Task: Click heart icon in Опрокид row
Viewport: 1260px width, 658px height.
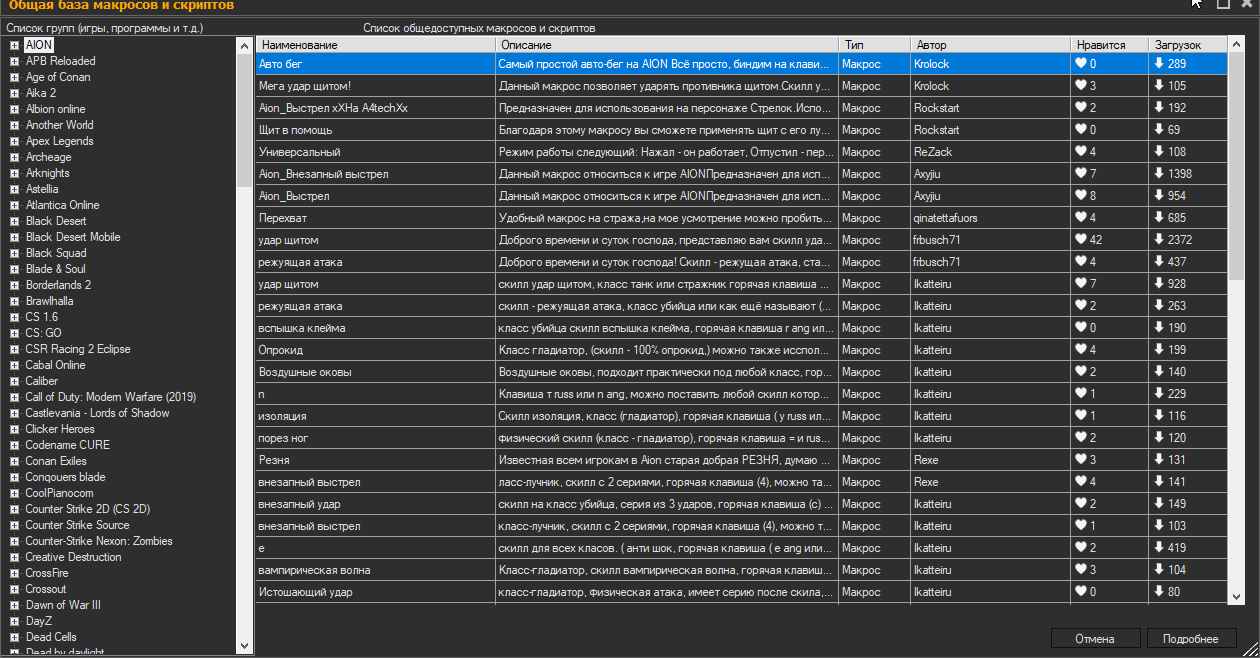Action: pos(1081,350)
